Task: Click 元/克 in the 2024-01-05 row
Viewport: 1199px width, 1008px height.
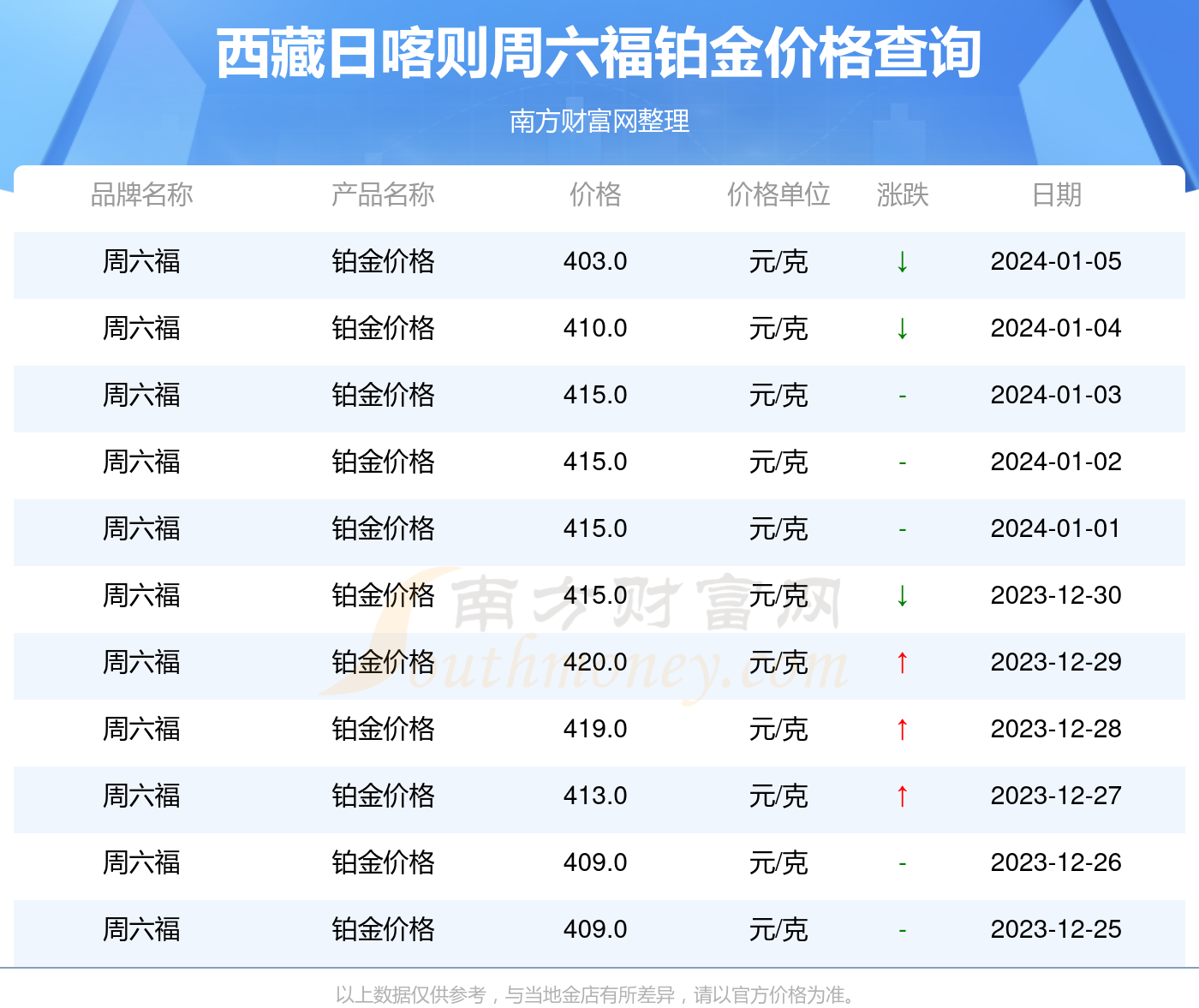Action: click(778, 261)
